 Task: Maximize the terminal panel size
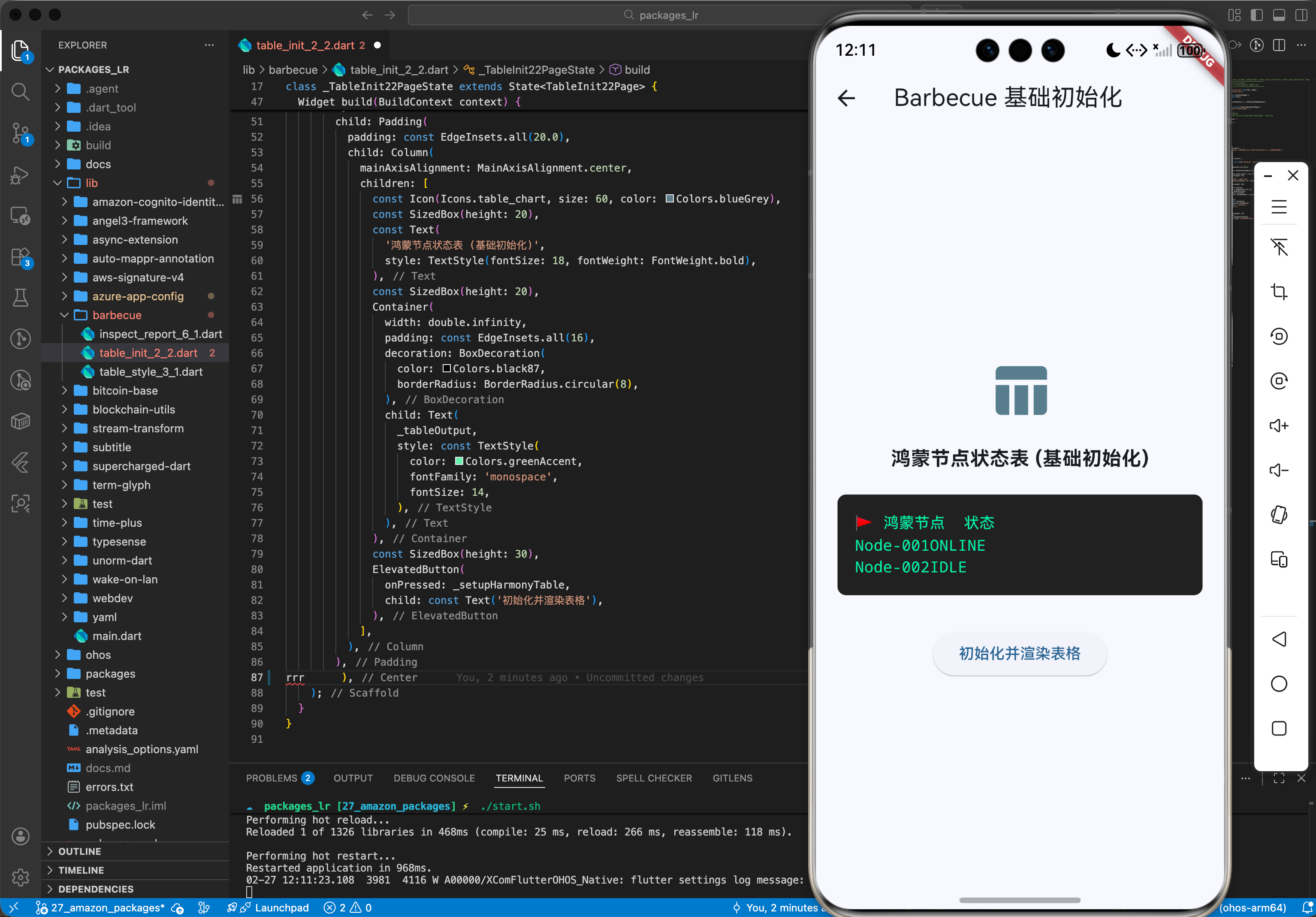click(x=1279, y=778)
